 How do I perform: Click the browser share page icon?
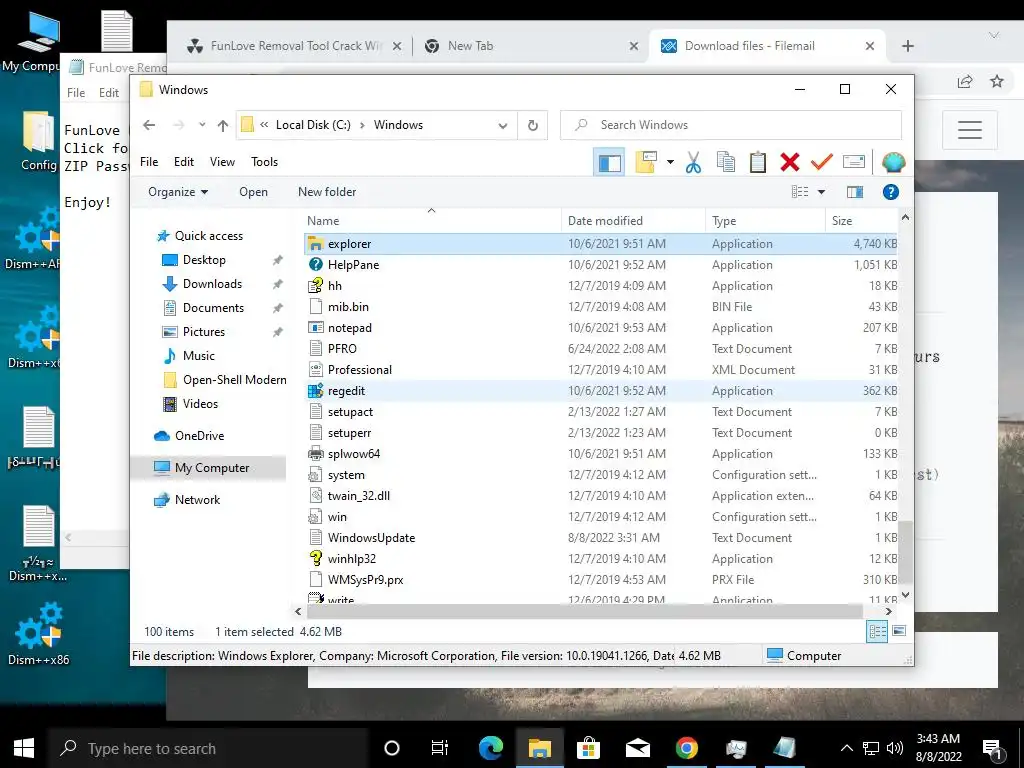pyautogui.click(x=964, y=81)
